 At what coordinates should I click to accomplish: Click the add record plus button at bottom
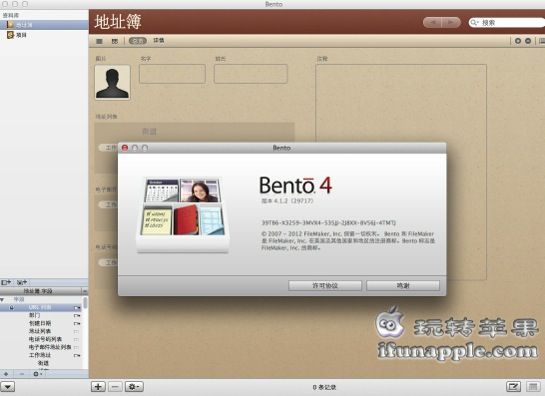coord(98,387)
